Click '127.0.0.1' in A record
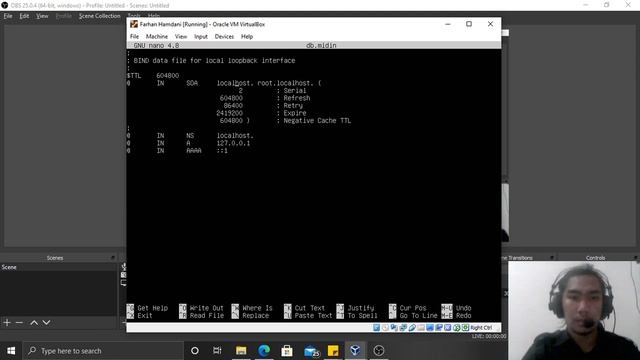Viewport: 640px width, 360px height. (233, 143)
